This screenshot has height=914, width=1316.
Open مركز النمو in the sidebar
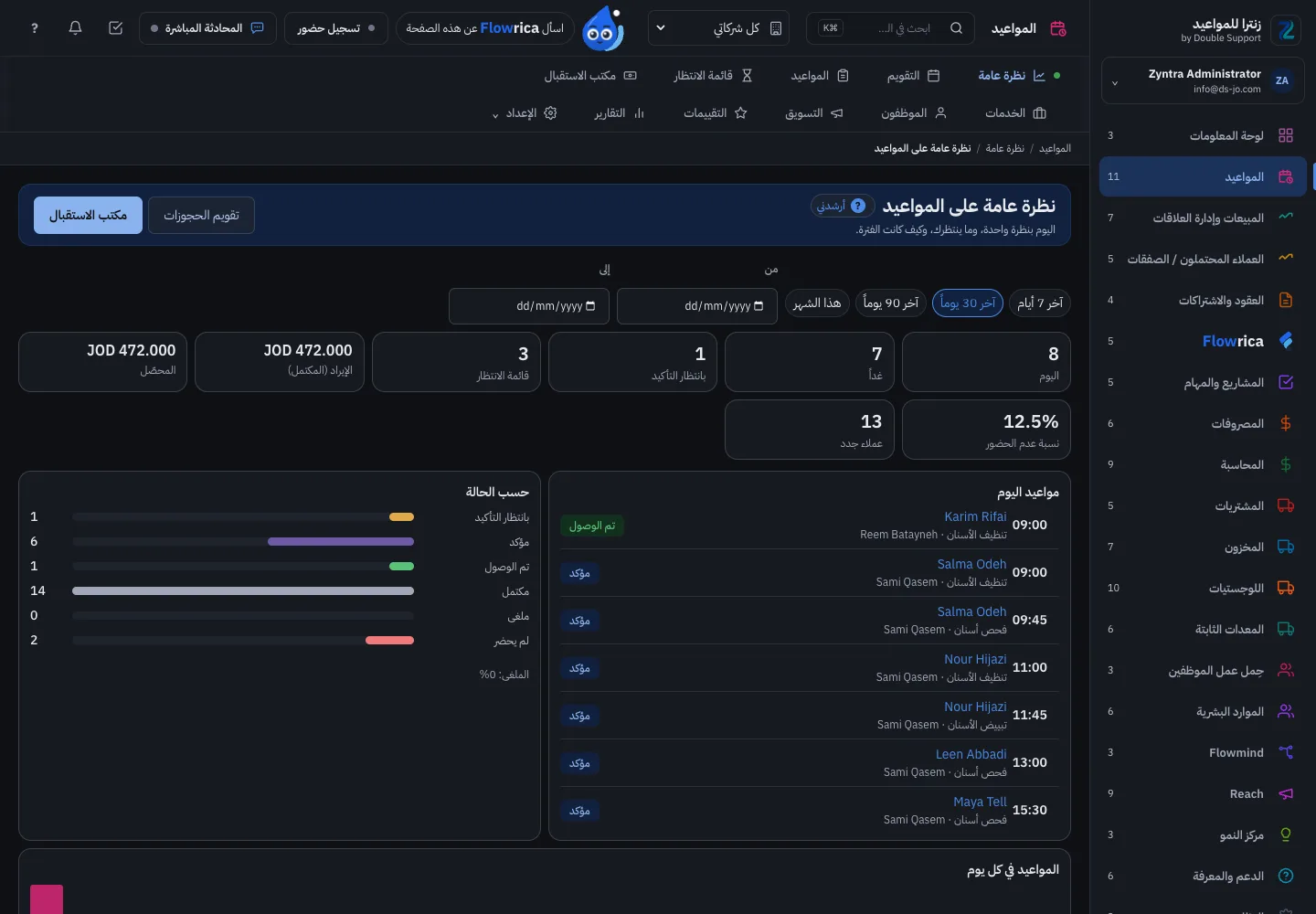(x=1202, y=834)
